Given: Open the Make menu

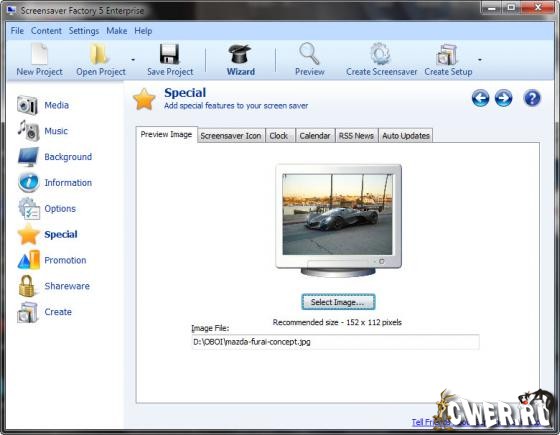Looking at the screenshot, I should 117,31.
